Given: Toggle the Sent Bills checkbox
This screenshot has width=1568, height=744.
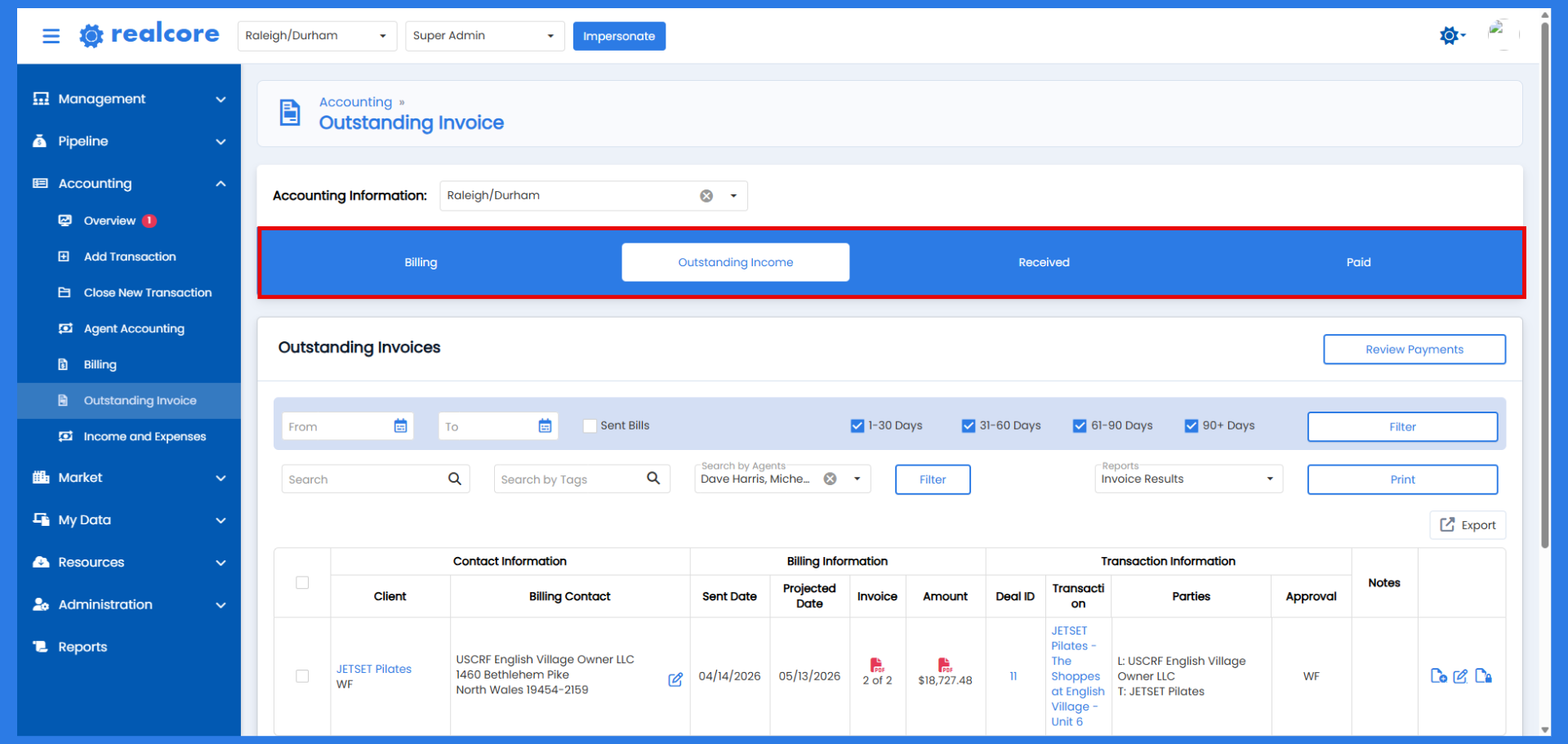Looking at the screenshot, I should coord(590,425).
